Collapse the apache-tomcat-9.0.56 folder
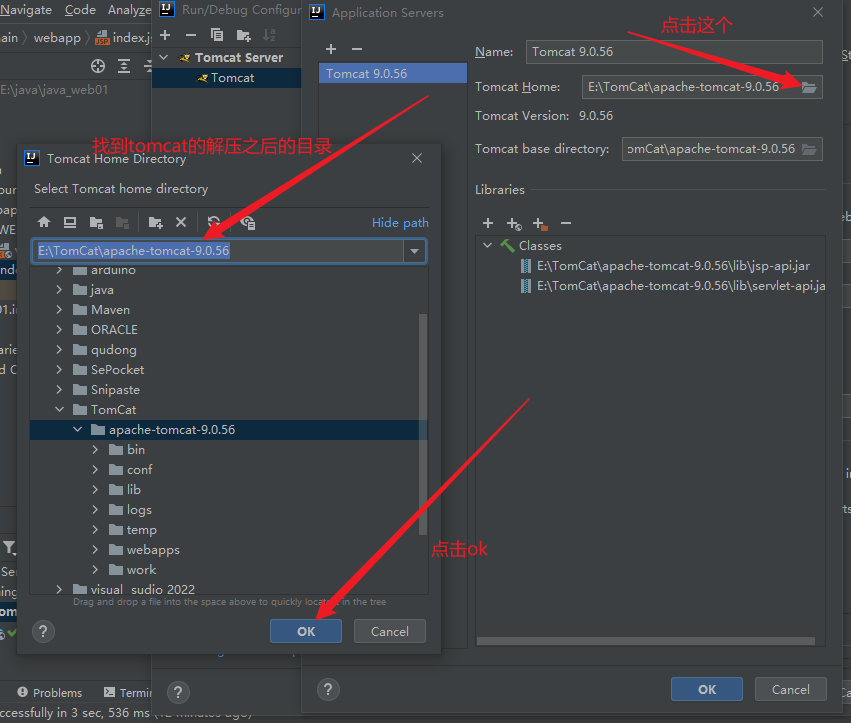851x723 pixels. 77,429
